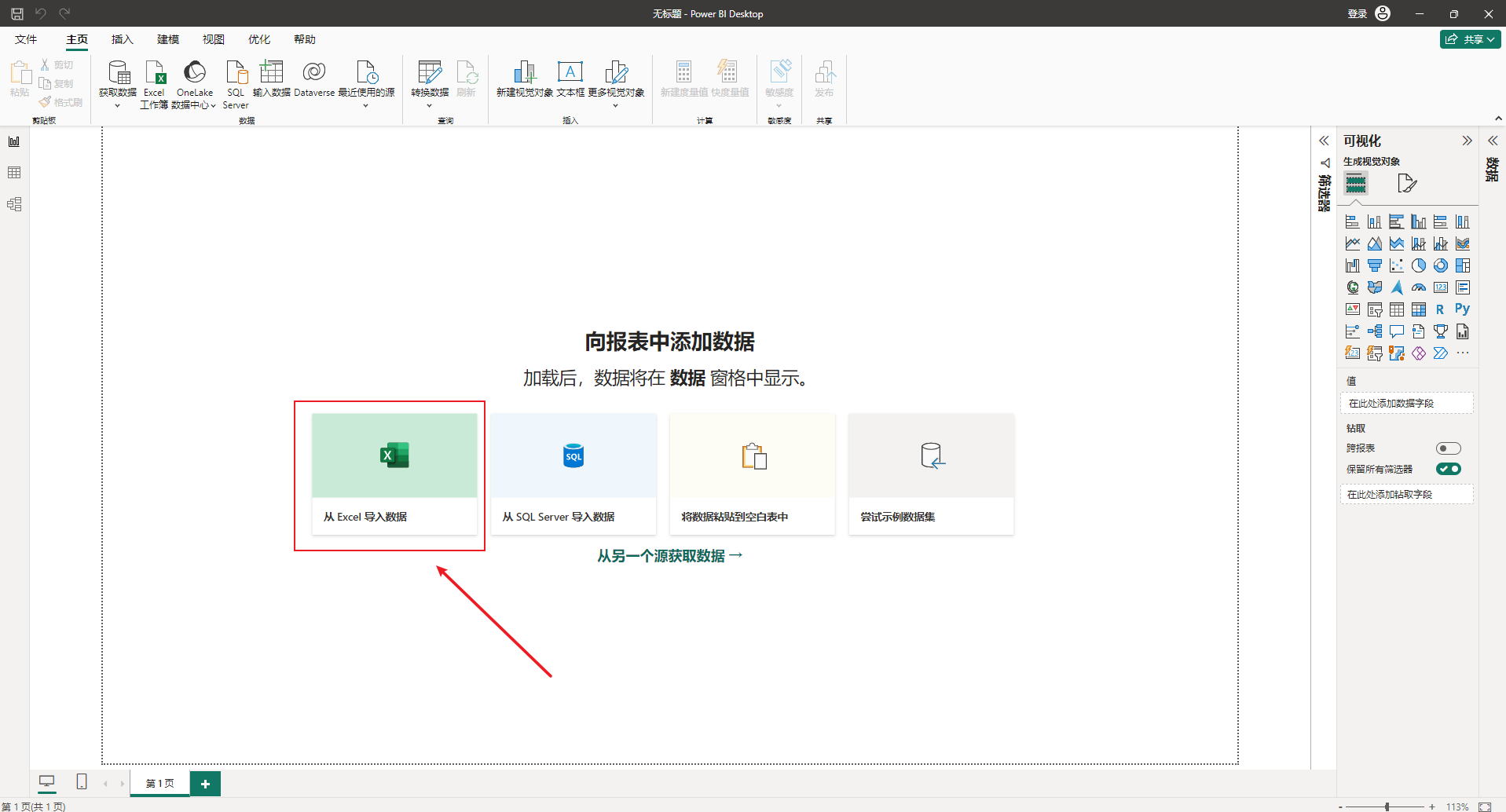The height and width of the screenshot is (812, 1506).
Task: Choose the pie chart visual
Action: 1418,266
